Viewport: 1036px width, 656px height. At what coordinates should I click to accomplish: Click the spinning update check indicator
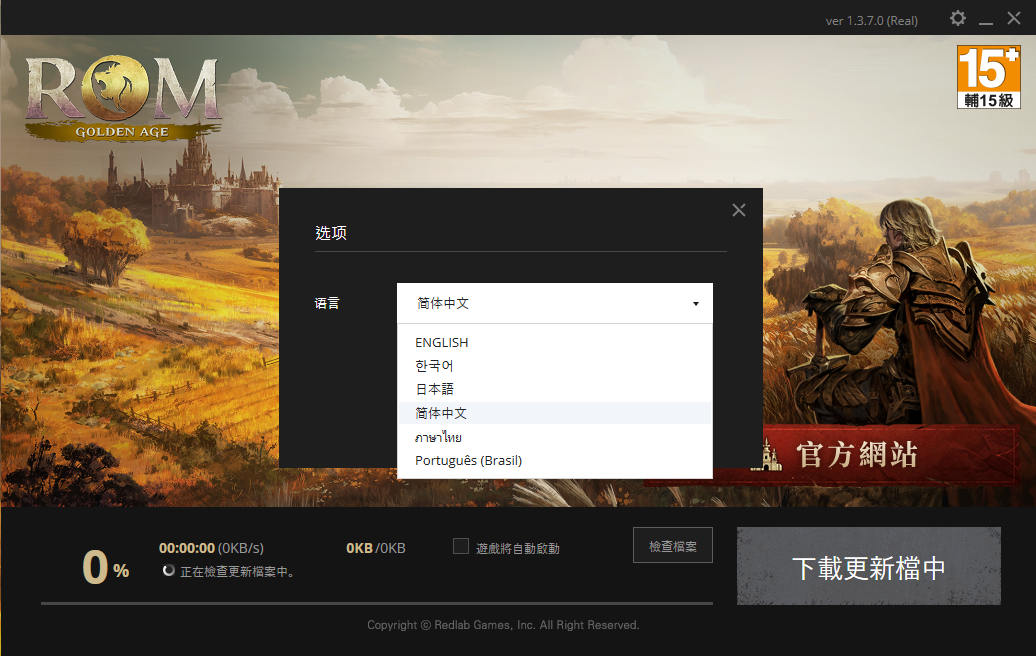tap(168, 571)
